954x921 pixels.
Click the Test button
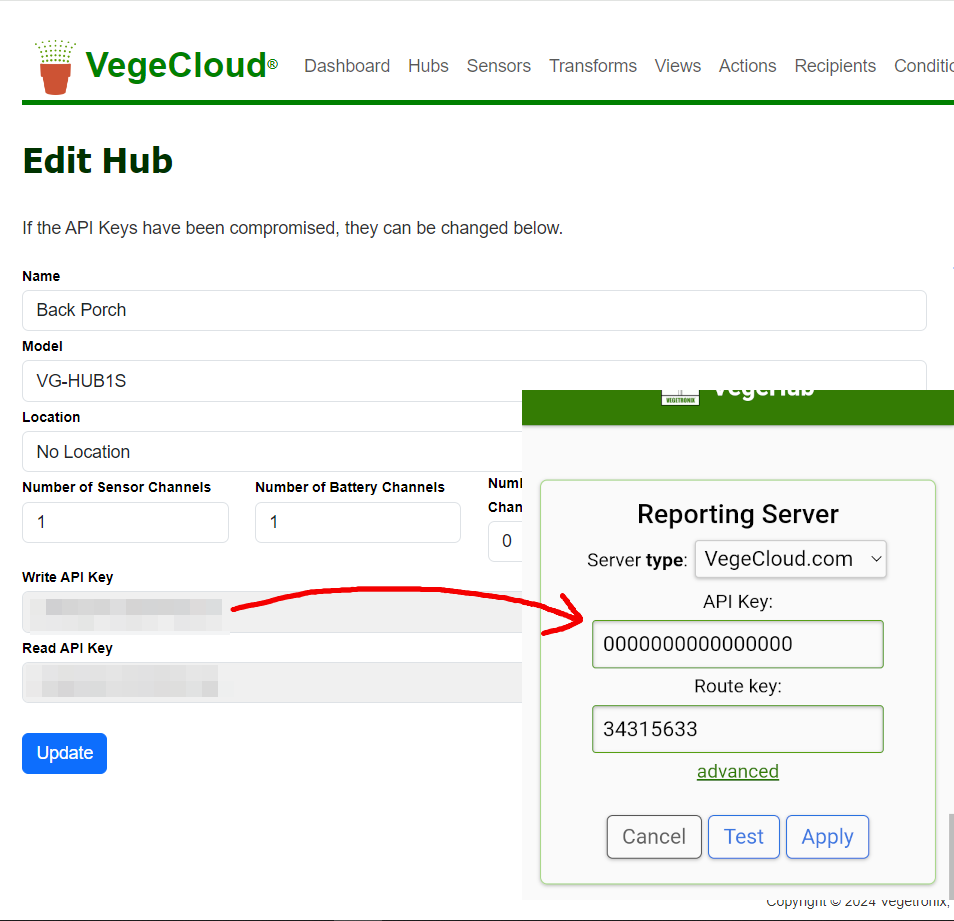point(743,836)
